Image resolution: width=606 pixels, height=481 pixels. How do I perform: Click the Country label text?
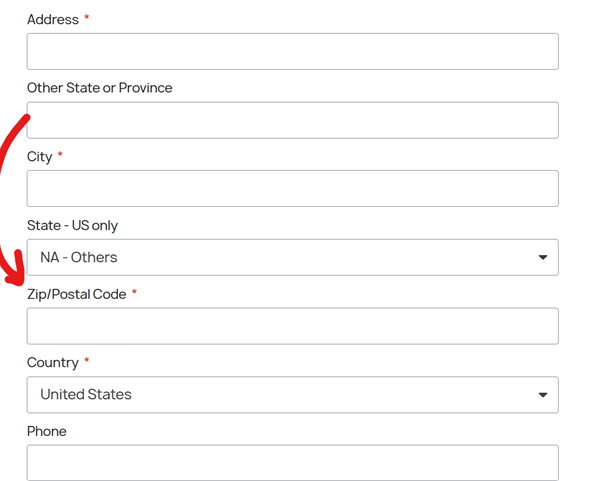point(52,363)
